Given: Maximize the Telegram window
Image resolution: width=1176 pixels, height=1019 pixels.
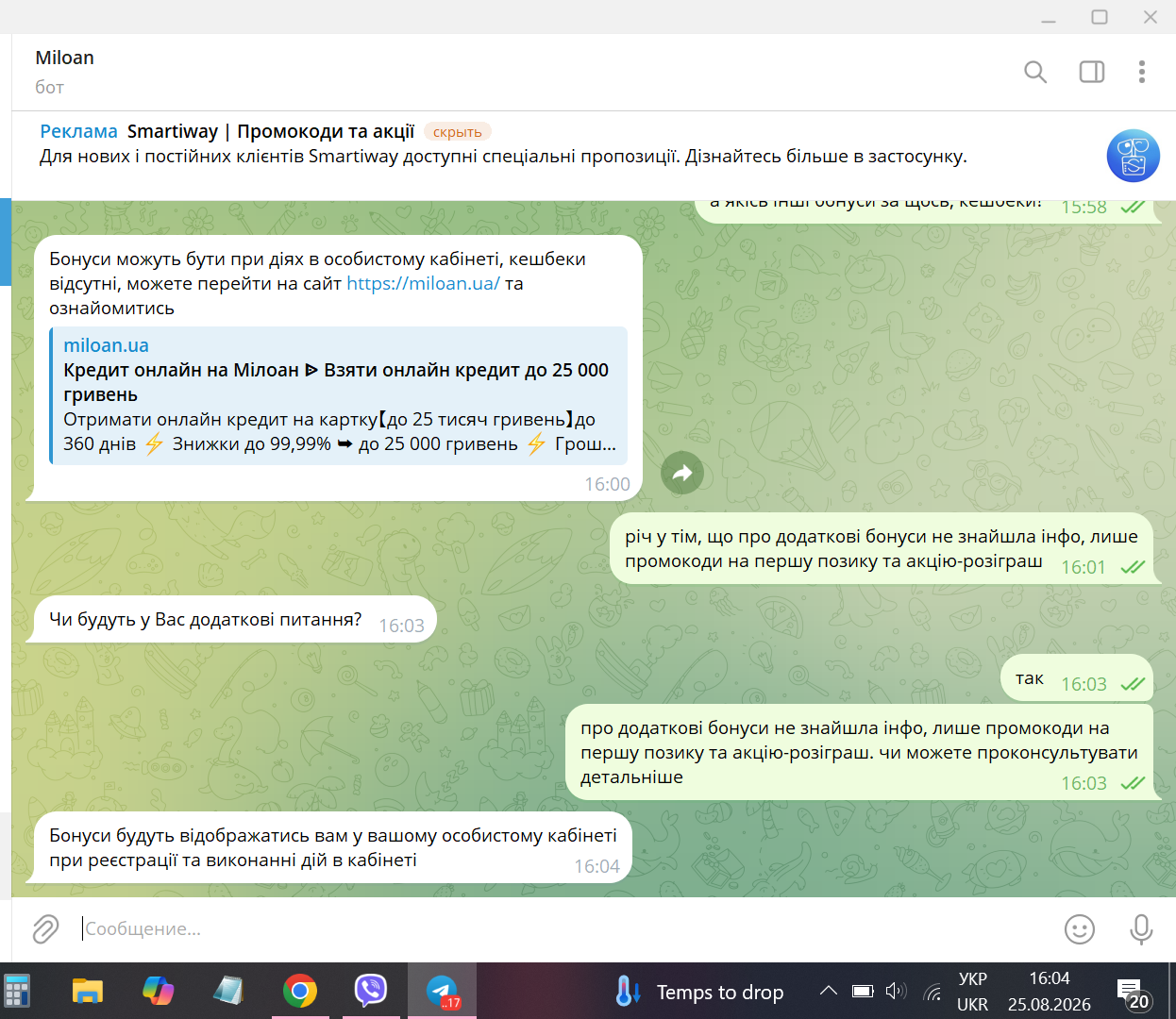Looking at the screenshot, I should [x=1100, y=17].
